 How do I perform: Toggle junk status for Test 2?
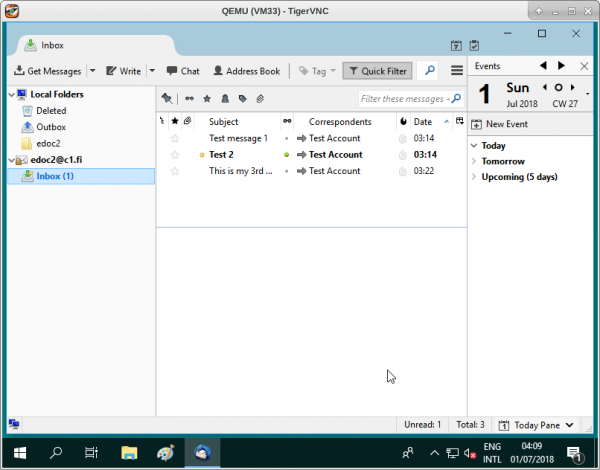click(403, 155)
